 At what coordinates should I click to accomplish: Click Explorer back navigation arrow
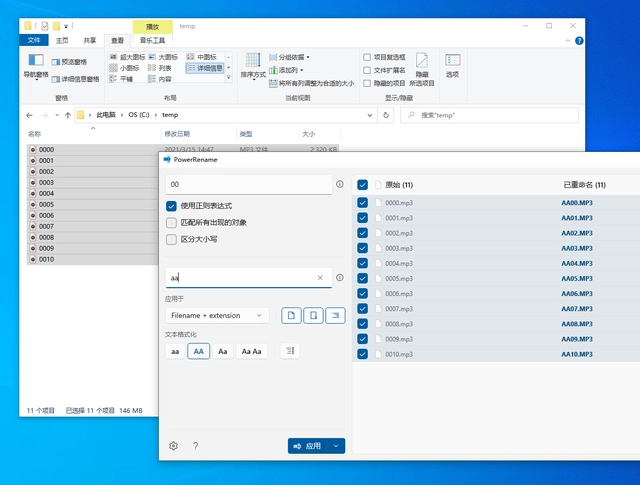coord(29,115)
